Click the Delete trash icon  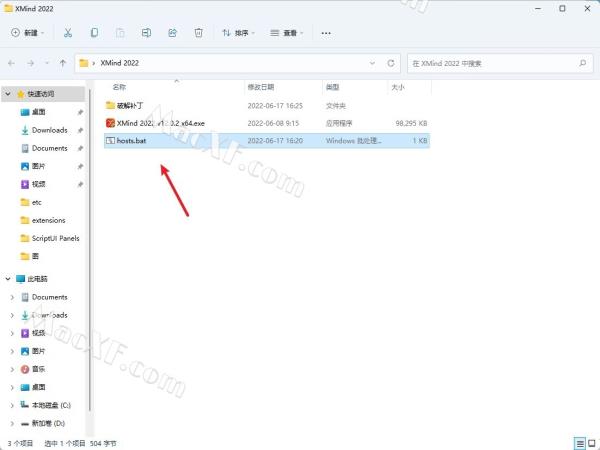[x=198, y=33]
